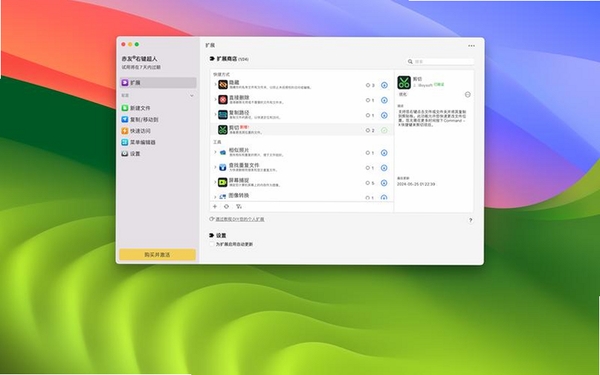The image size is (600, 375).
Task: Open the DIY personal extension tutorial link
Action: point(240,219)
